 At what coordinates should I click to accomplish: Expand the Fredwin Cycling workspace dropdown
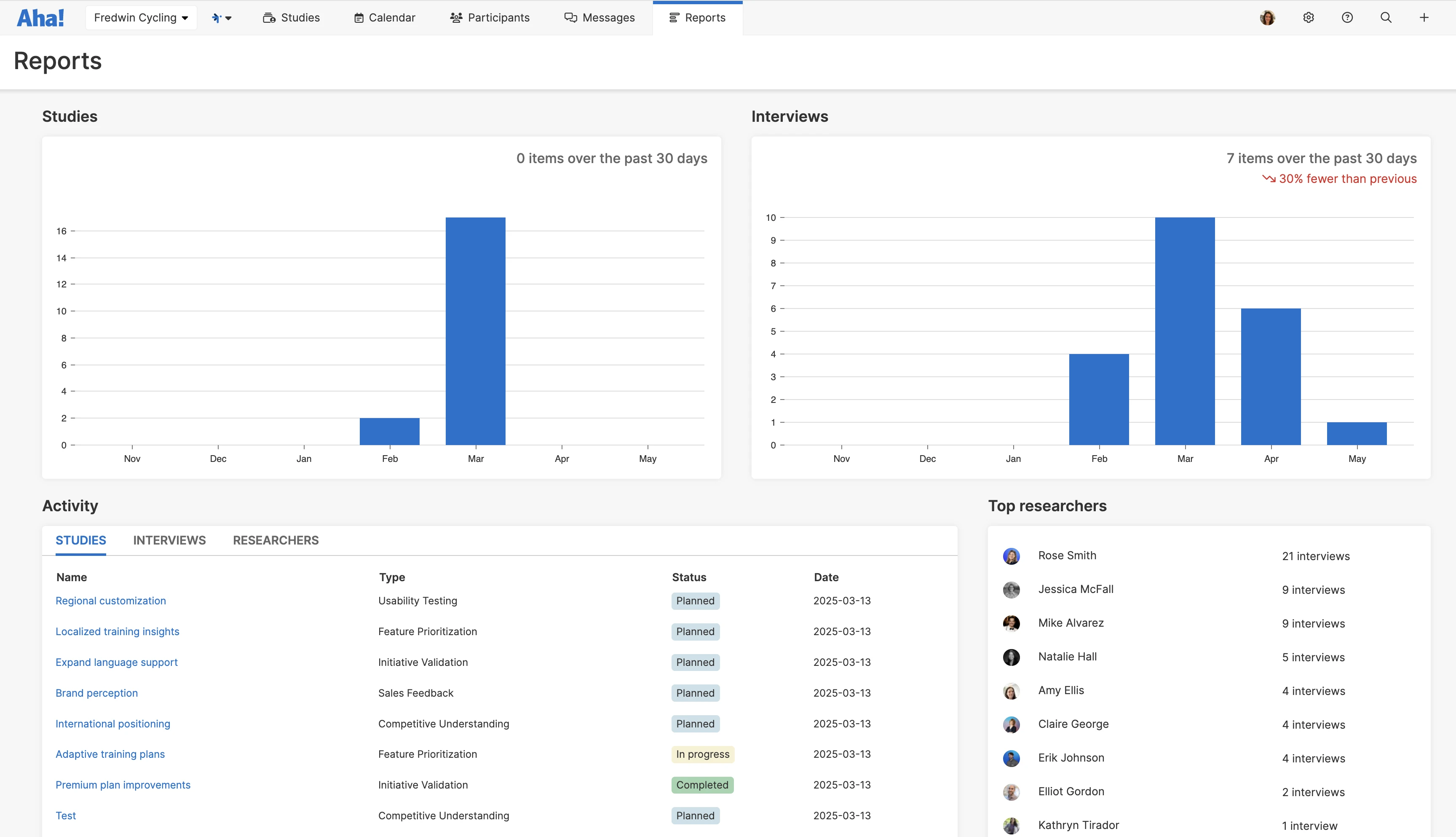point(141,18)
